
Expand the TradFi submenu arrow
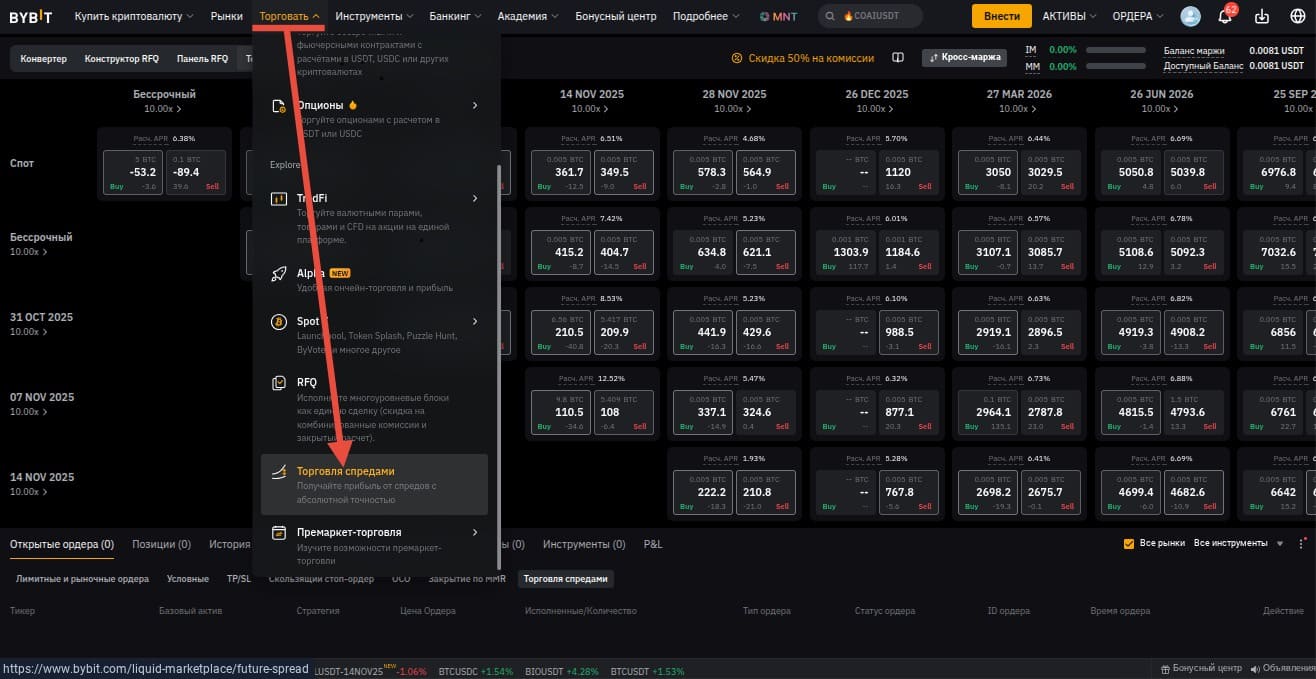tap(475, 199)
